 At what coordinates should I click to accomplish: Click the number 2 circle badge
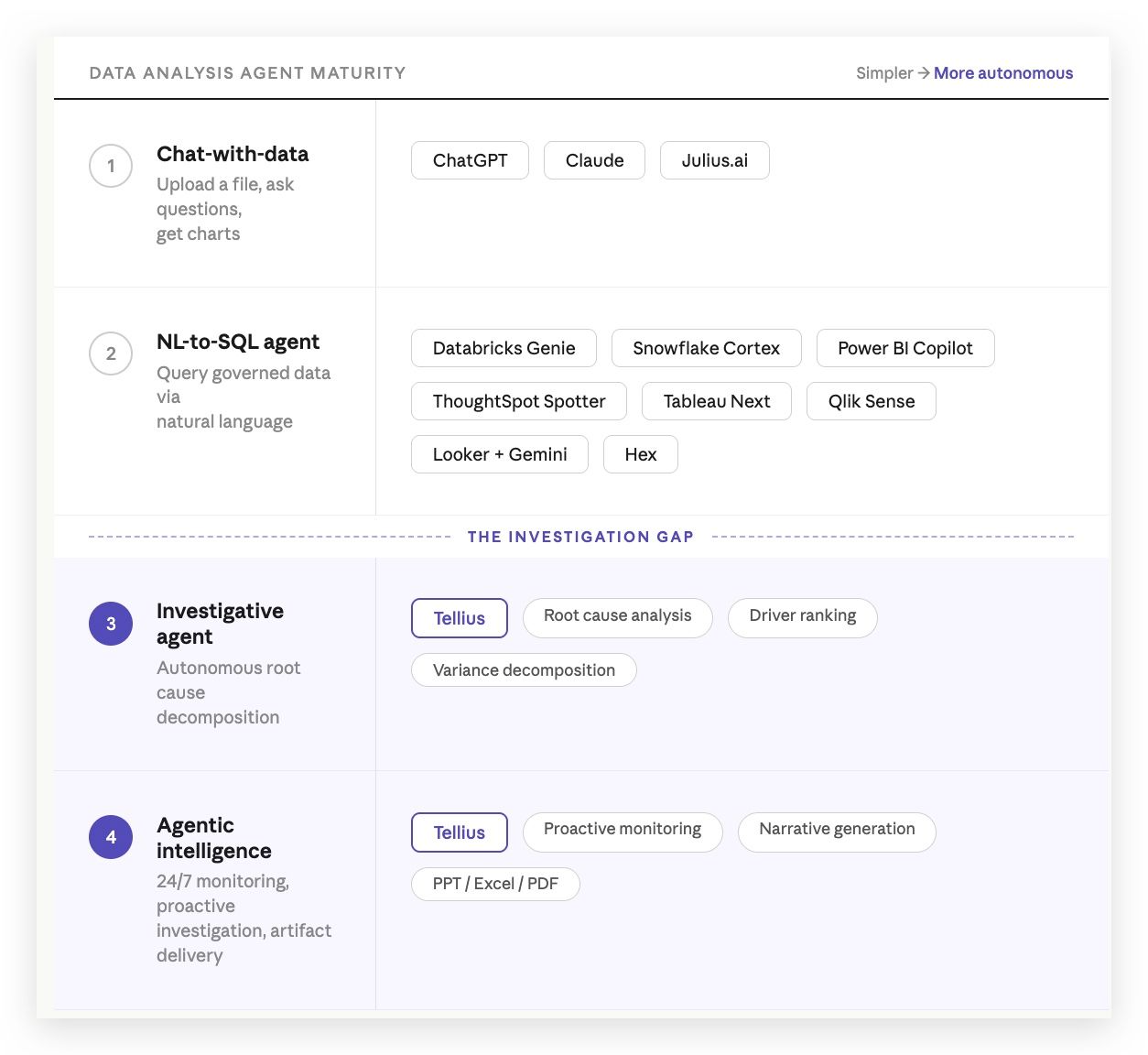coord(111,353)
